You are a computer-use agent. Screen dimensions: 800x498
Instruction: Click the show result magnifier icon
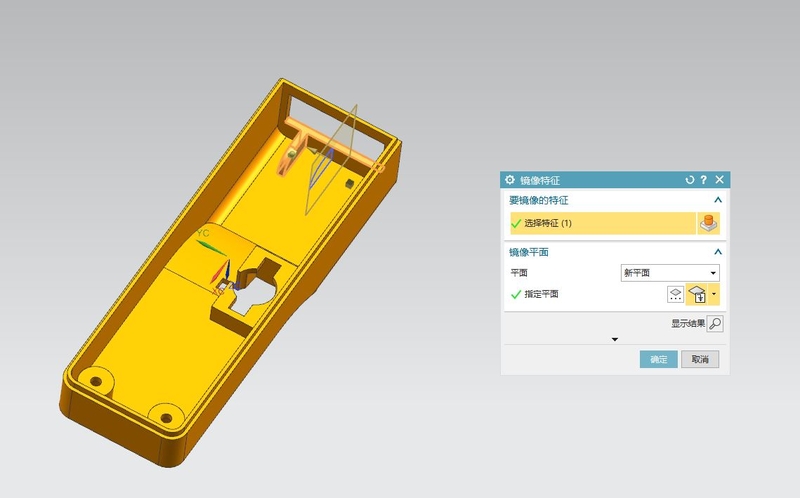pos(714,324)
